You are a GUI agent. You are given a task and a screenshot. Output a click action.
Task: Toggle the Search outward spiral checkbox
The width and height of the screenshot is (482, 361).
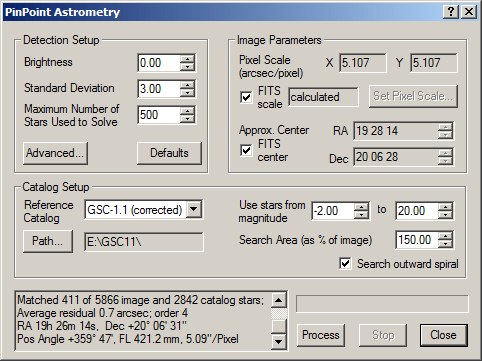pyautogui.click(x=345, y=263)
